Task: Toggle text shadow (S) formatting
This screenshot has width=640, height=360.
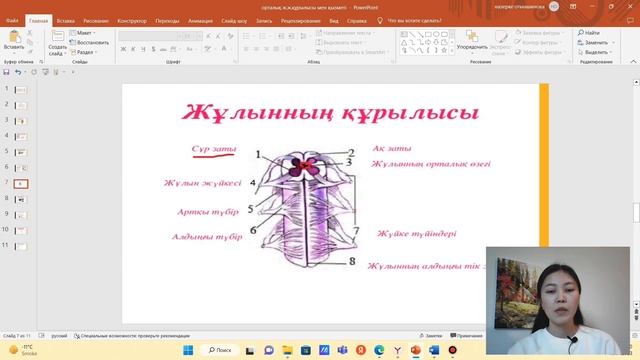Action: point(153,49)
